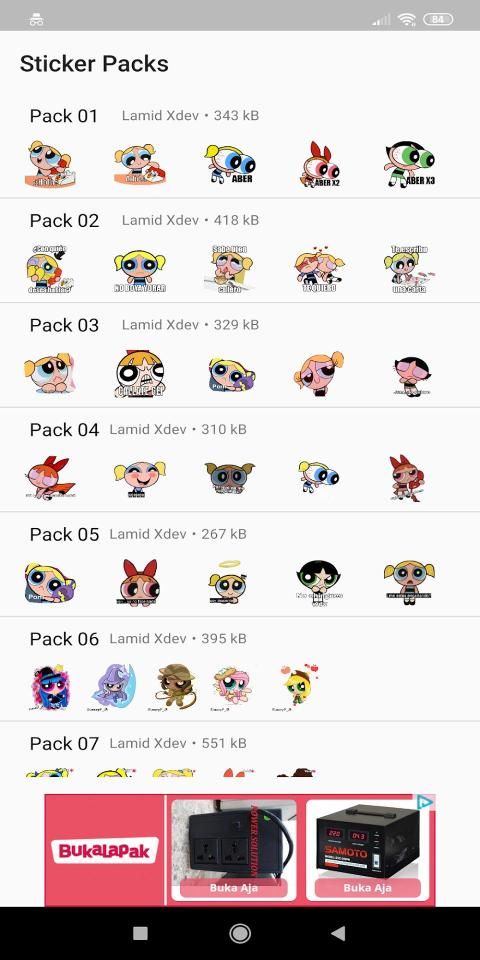Select the ABER X3 Buttercup sticker

click(x=410, y=164)
